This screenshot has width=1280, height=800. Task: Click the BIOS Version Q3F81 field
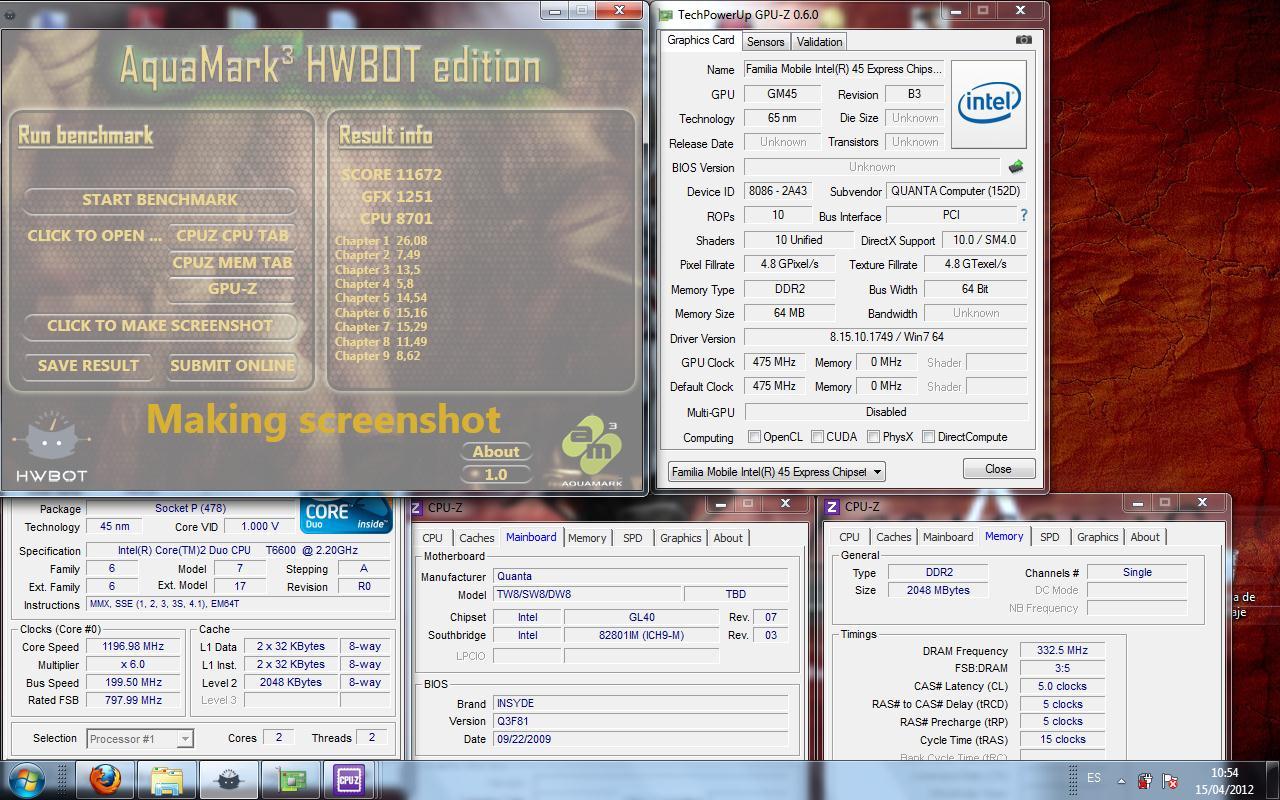pyautogui.click(x=640, y=721)
